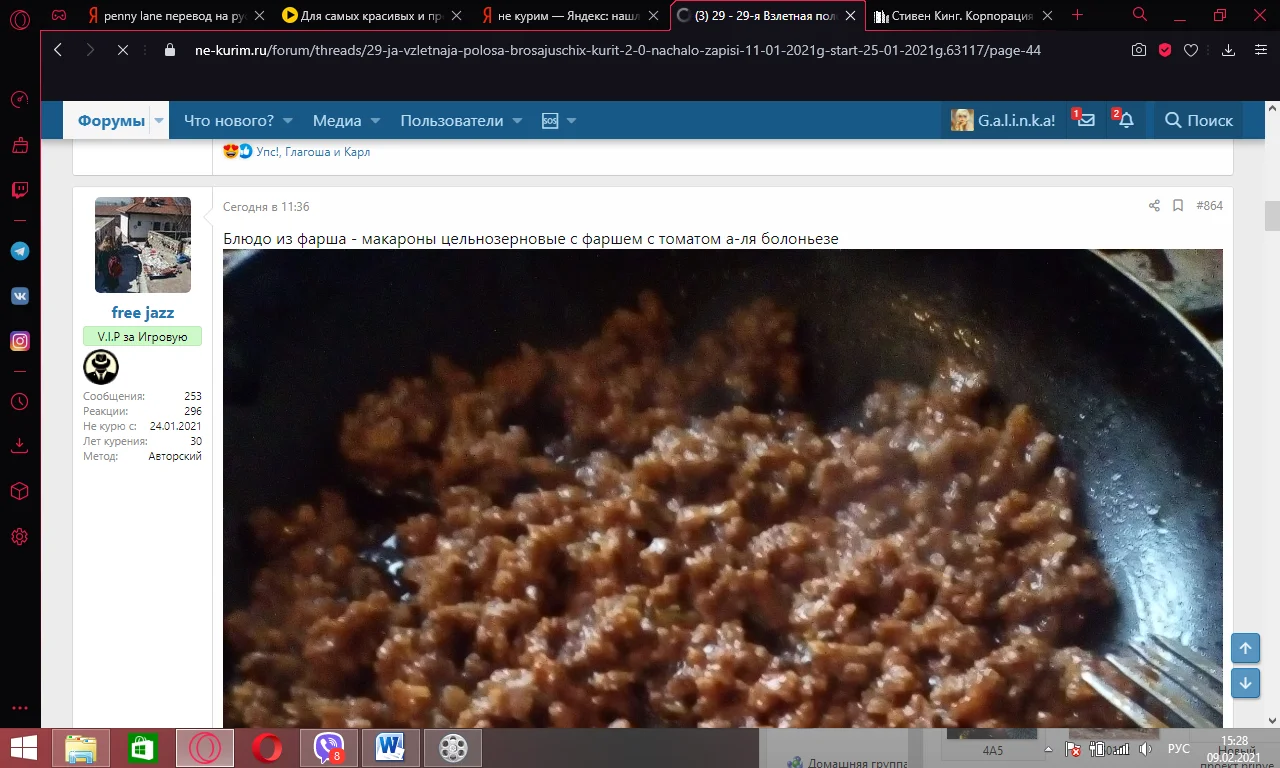Take a snapshot with the camera icon
1280x768 pixels.
click(1139, 48)
